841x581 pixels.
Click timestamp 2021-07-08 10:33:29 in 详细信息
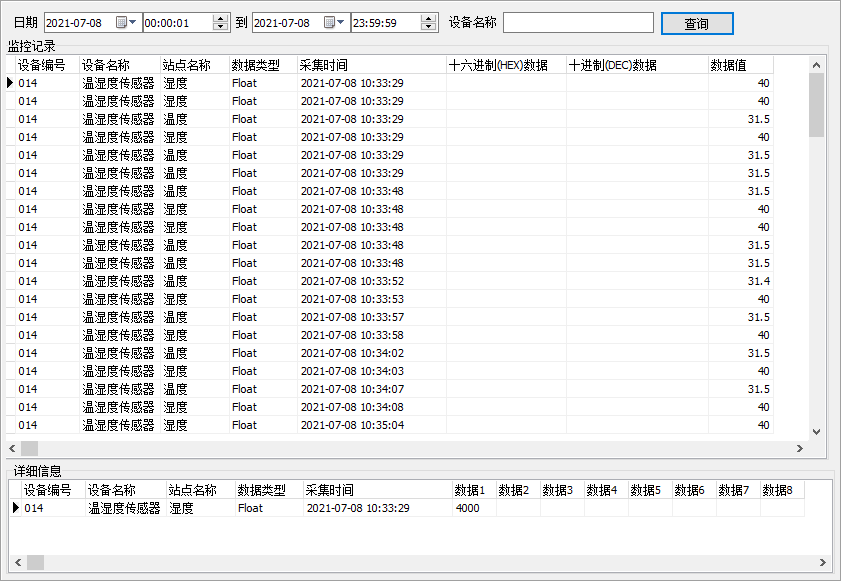click(378, 508)
